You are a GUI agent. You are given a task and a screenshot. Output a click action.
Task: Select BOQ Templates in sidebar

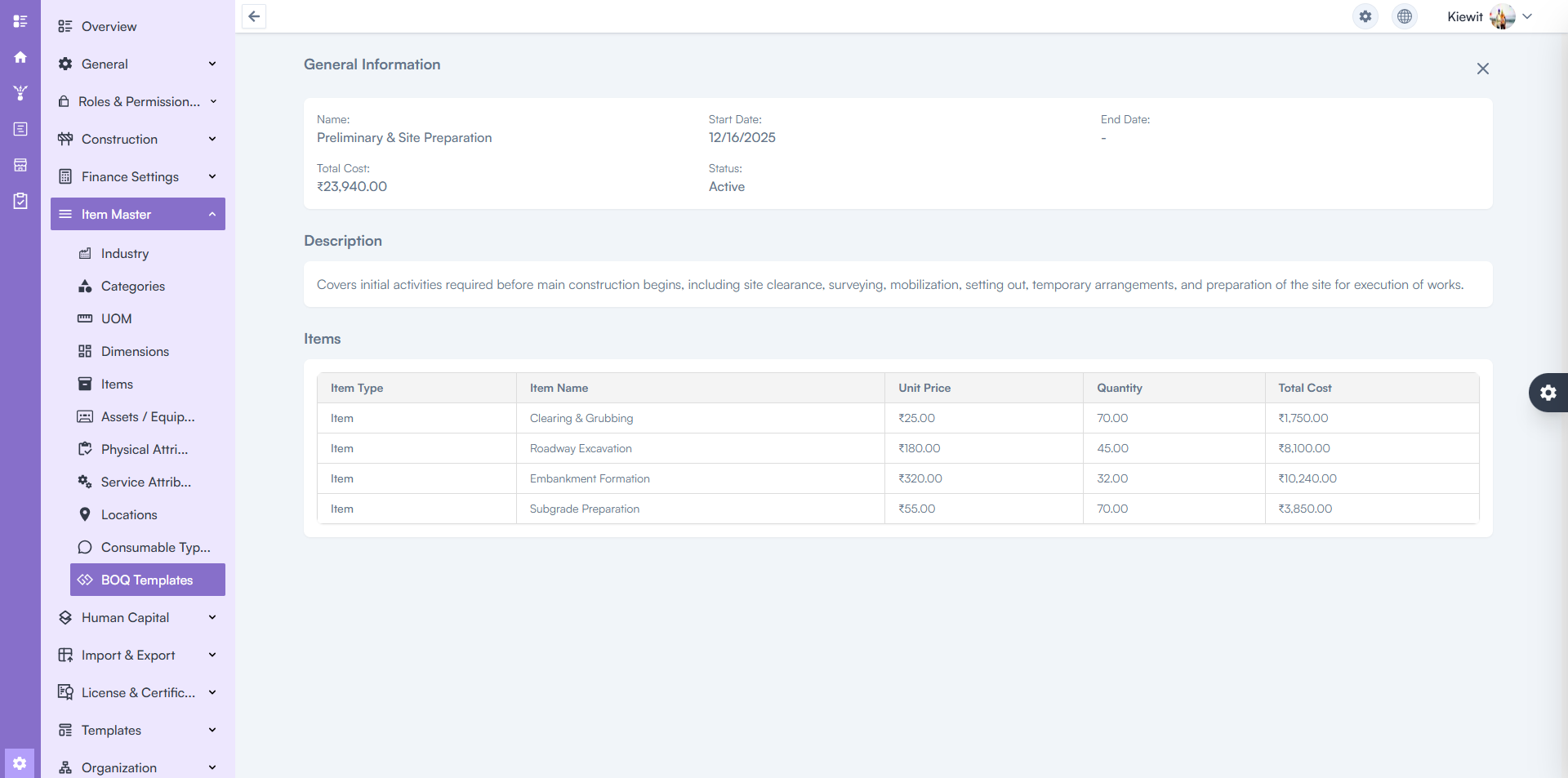pyautogui.click(x=147, y=580)
